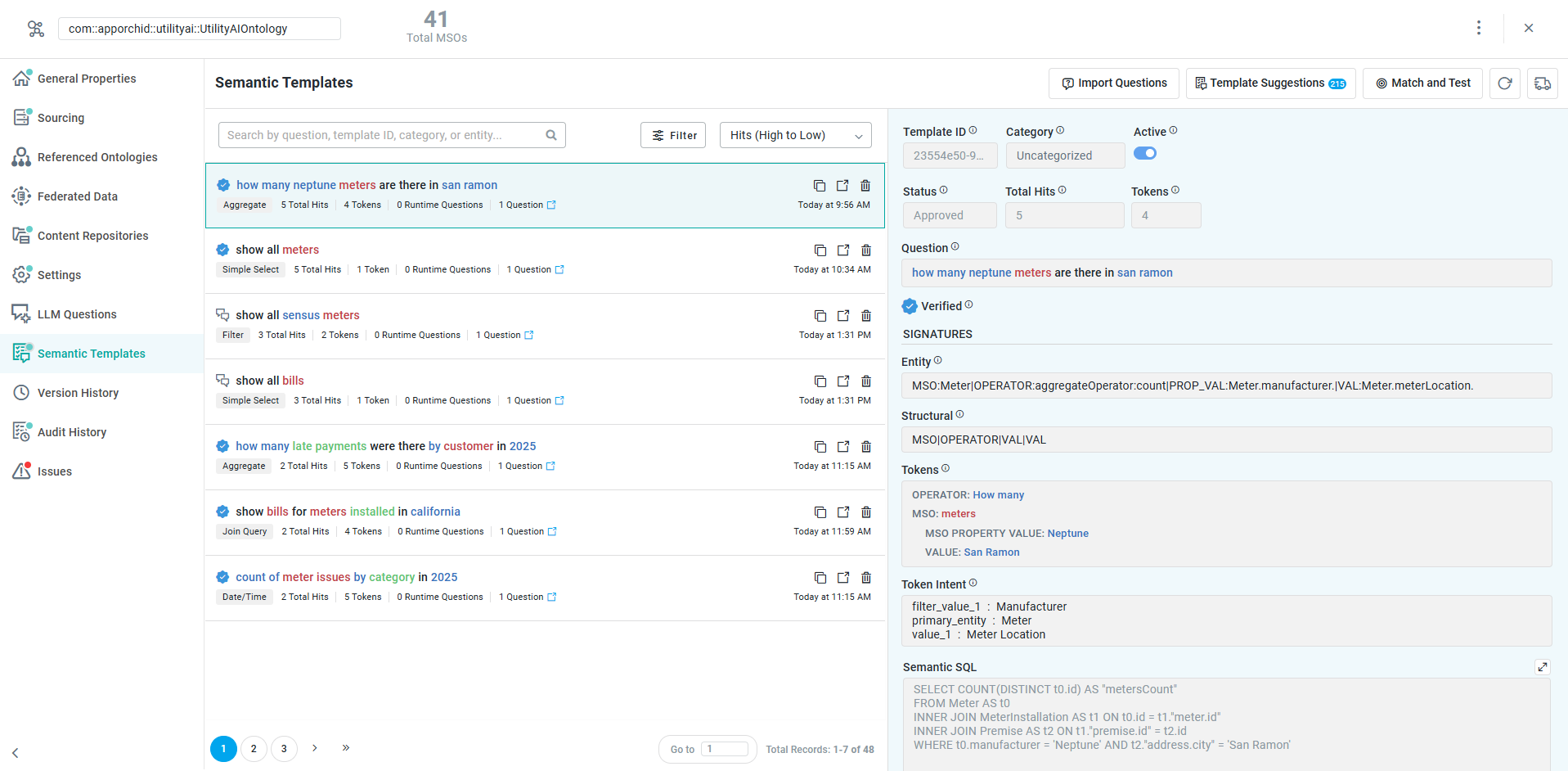The width and height of the screenshot is (1568, 771).
Task: Click the Go to page number field
Action: (725, 749)
